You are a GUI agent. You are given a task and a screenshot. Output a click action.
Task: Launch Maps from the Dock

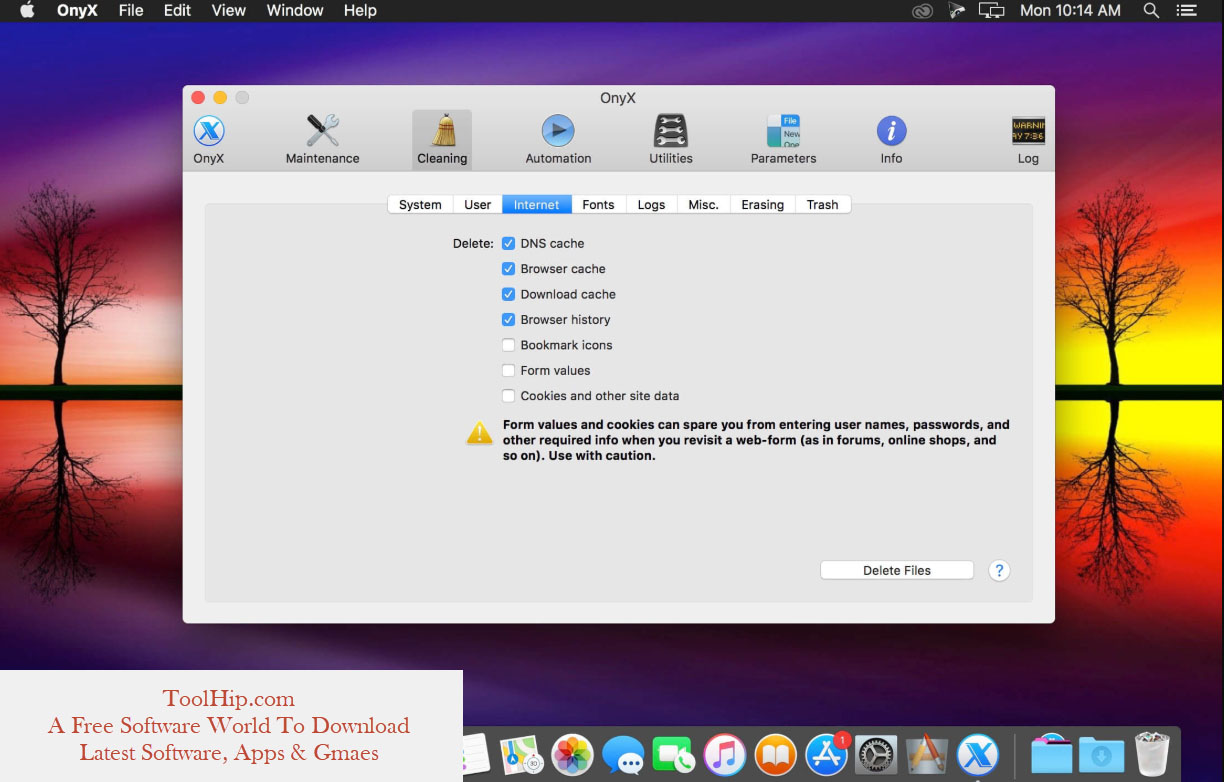point(521,754)
